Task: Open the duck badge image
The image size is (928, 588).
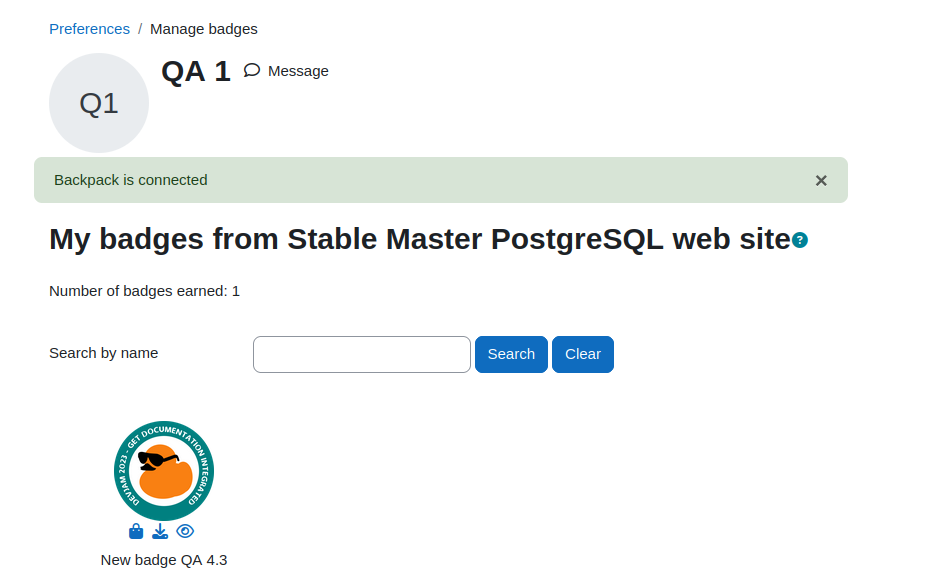Action: tap(164, 471)
